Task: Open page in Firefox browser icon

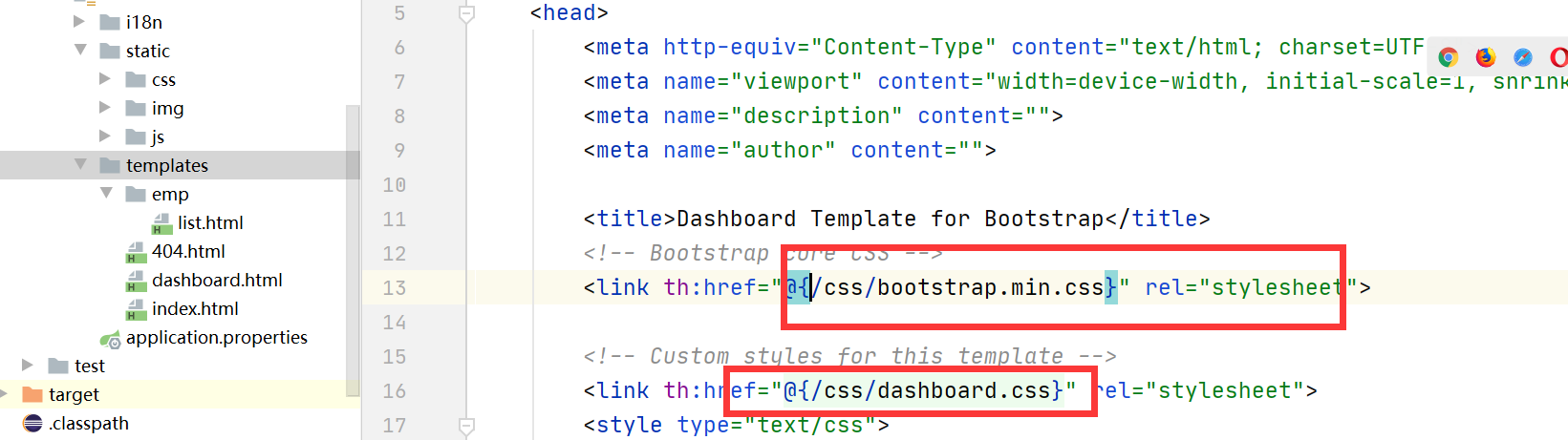Action: 1486,57
